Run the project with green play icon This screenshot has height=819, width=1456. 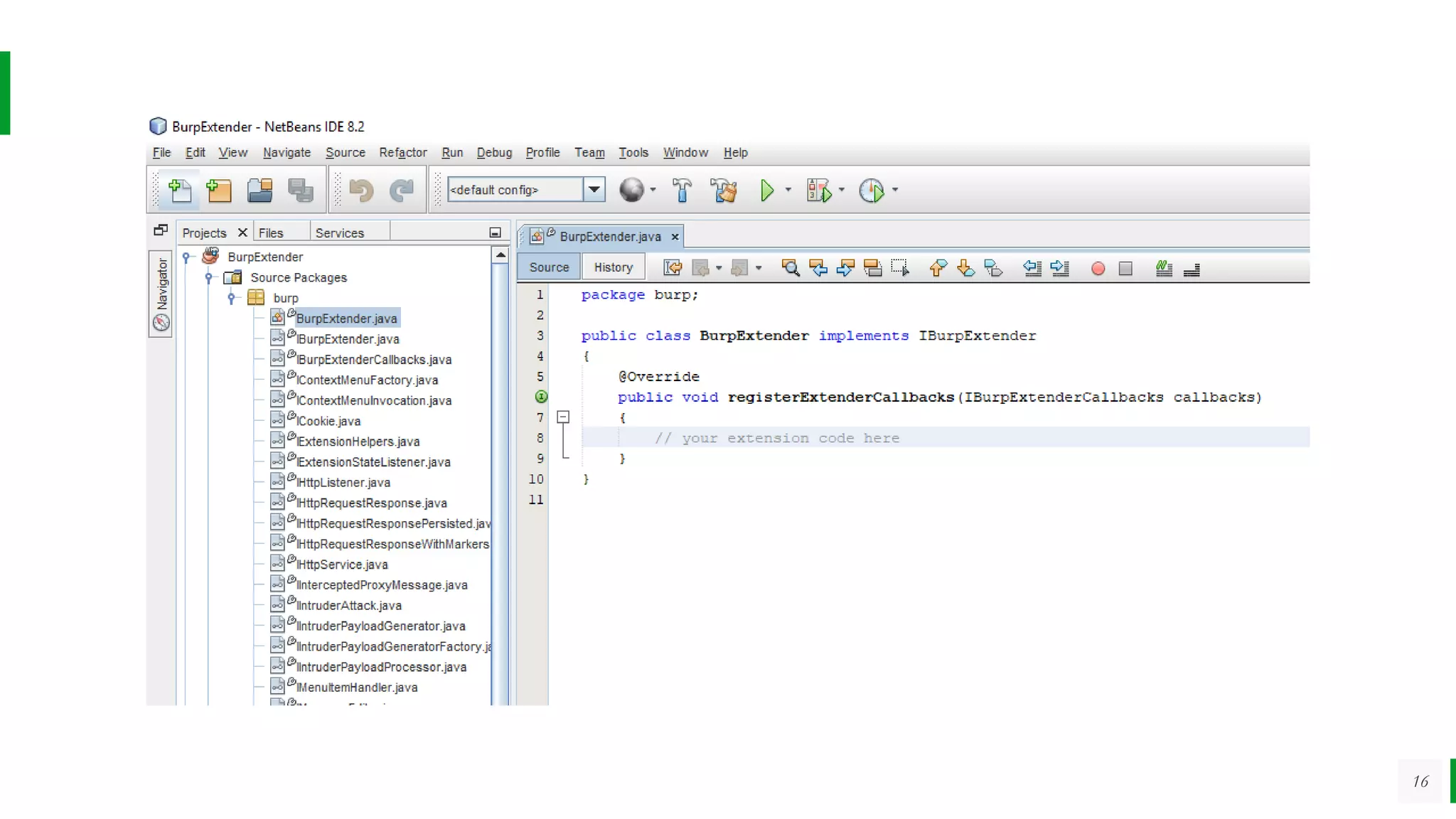click(766, 190)
